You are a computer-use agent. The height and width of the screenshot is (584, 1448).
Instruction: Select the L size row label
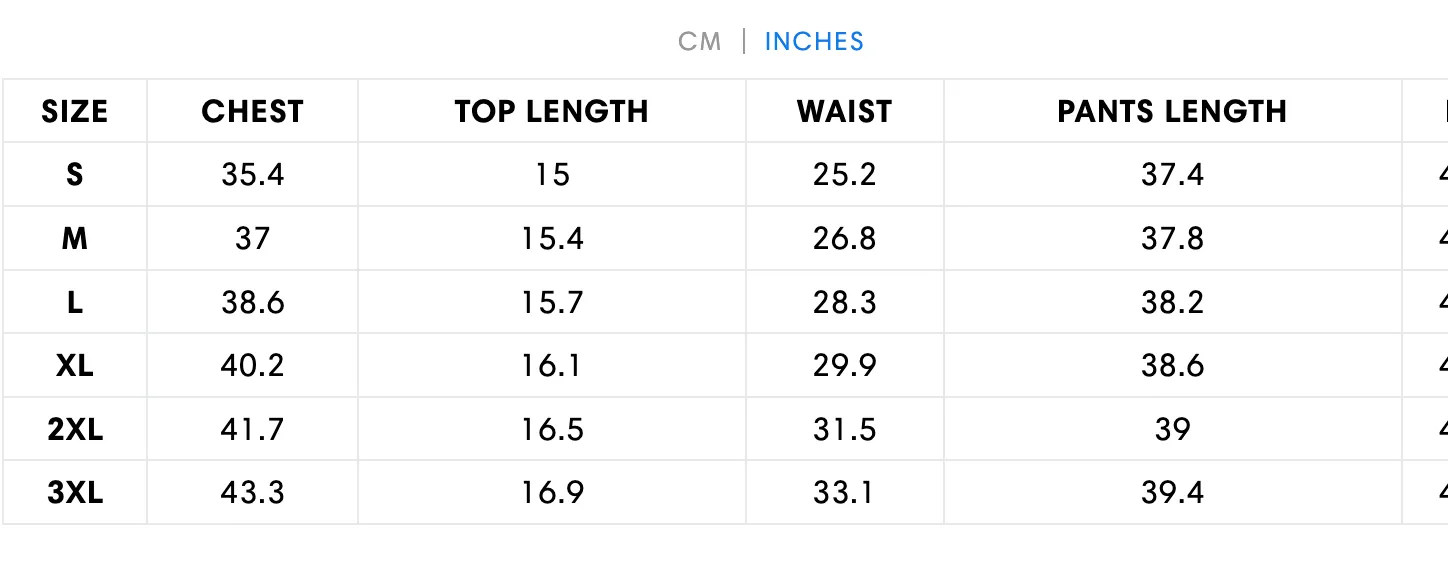[75, 303]
